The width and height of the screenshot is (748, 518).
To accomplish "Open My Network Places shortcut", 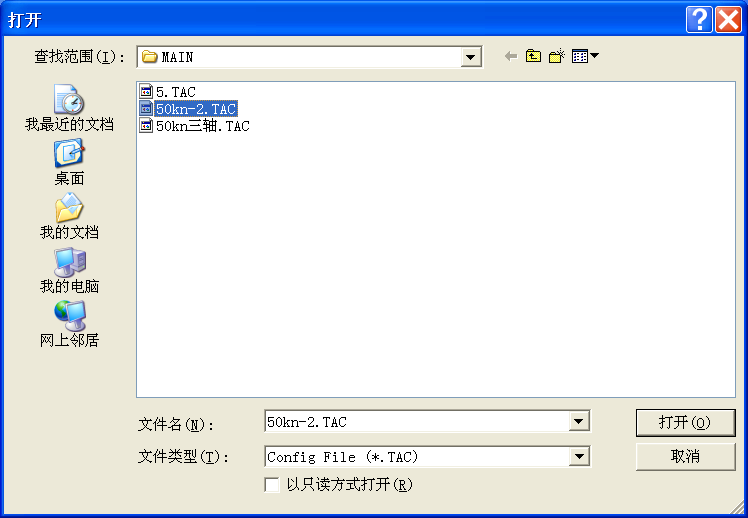I will (69, 324).
